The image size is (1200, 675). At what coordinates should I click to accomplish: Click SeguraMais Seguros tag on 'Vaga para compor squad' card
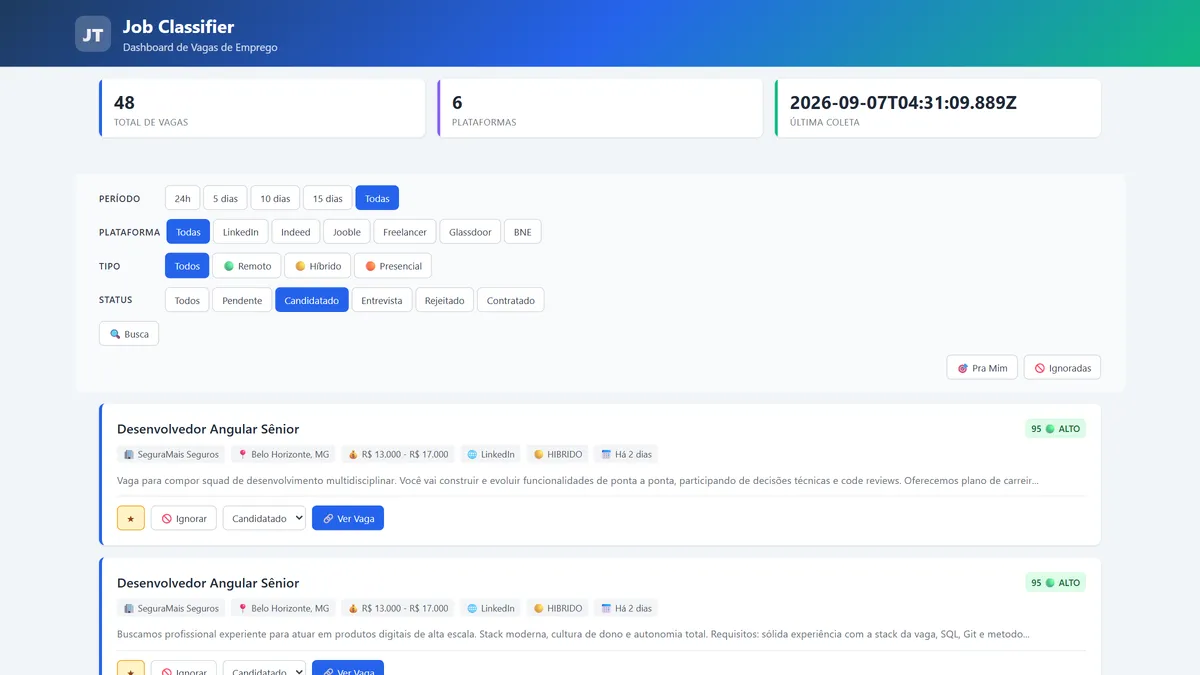[x=171, y=454]
